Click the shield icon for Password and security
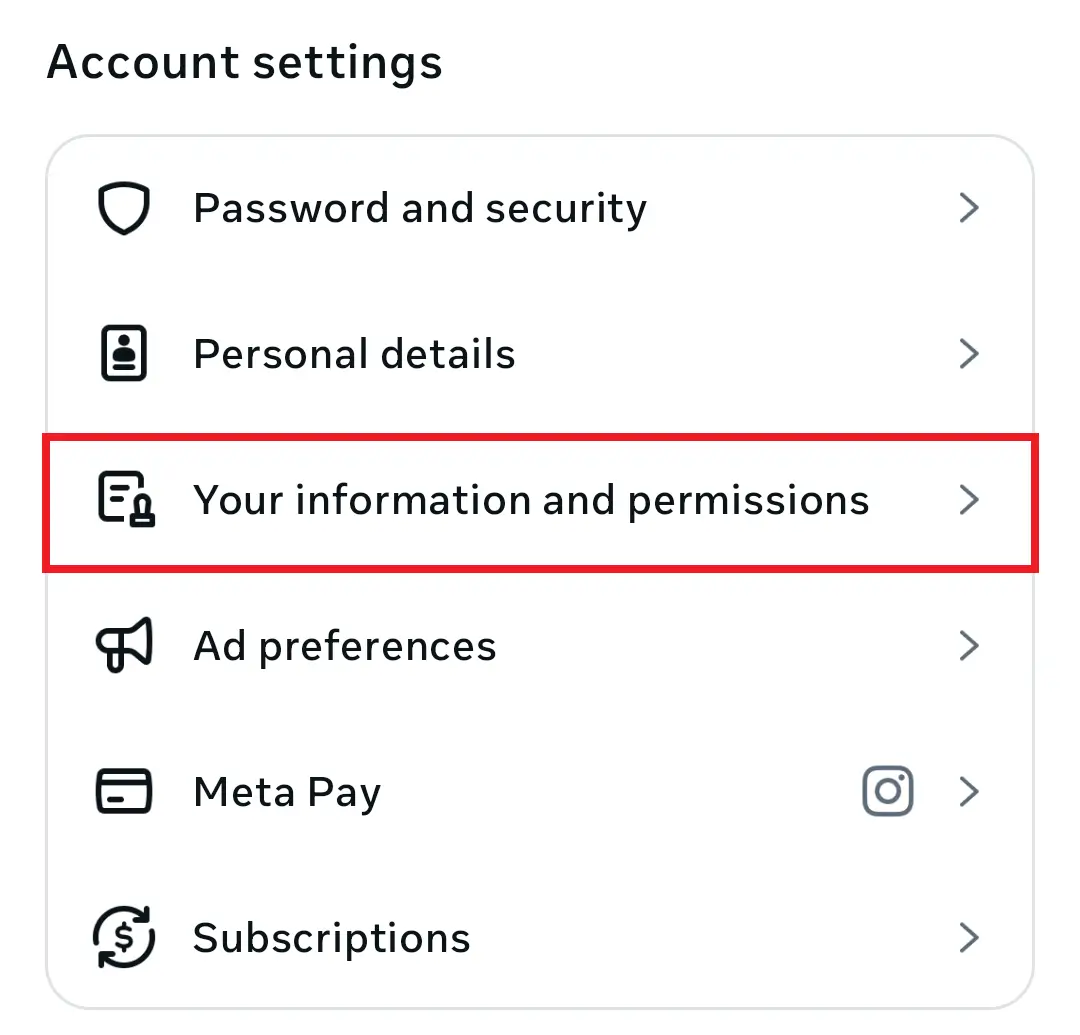This screenshot has height=1035, width=1080. pos(124,207)
